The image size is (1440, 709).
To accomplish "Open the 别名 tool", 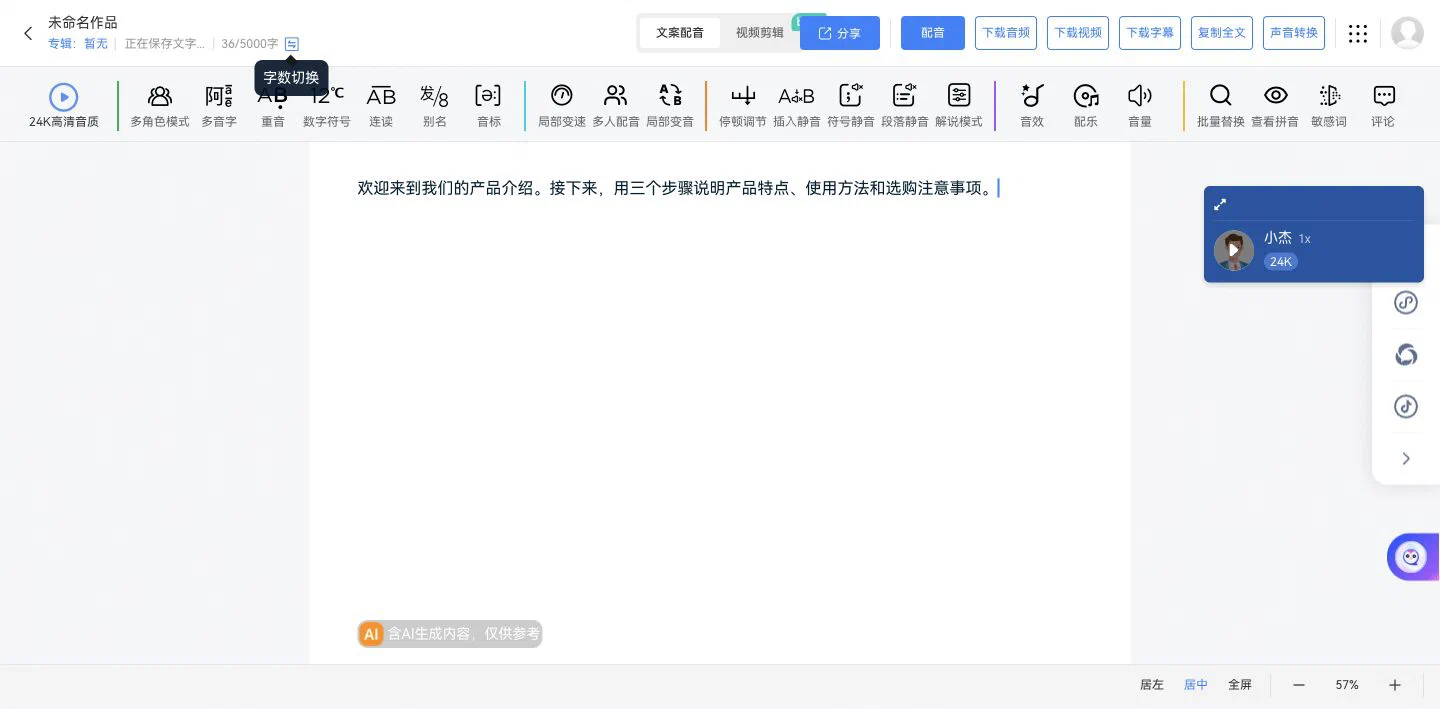I will (435, 106).
